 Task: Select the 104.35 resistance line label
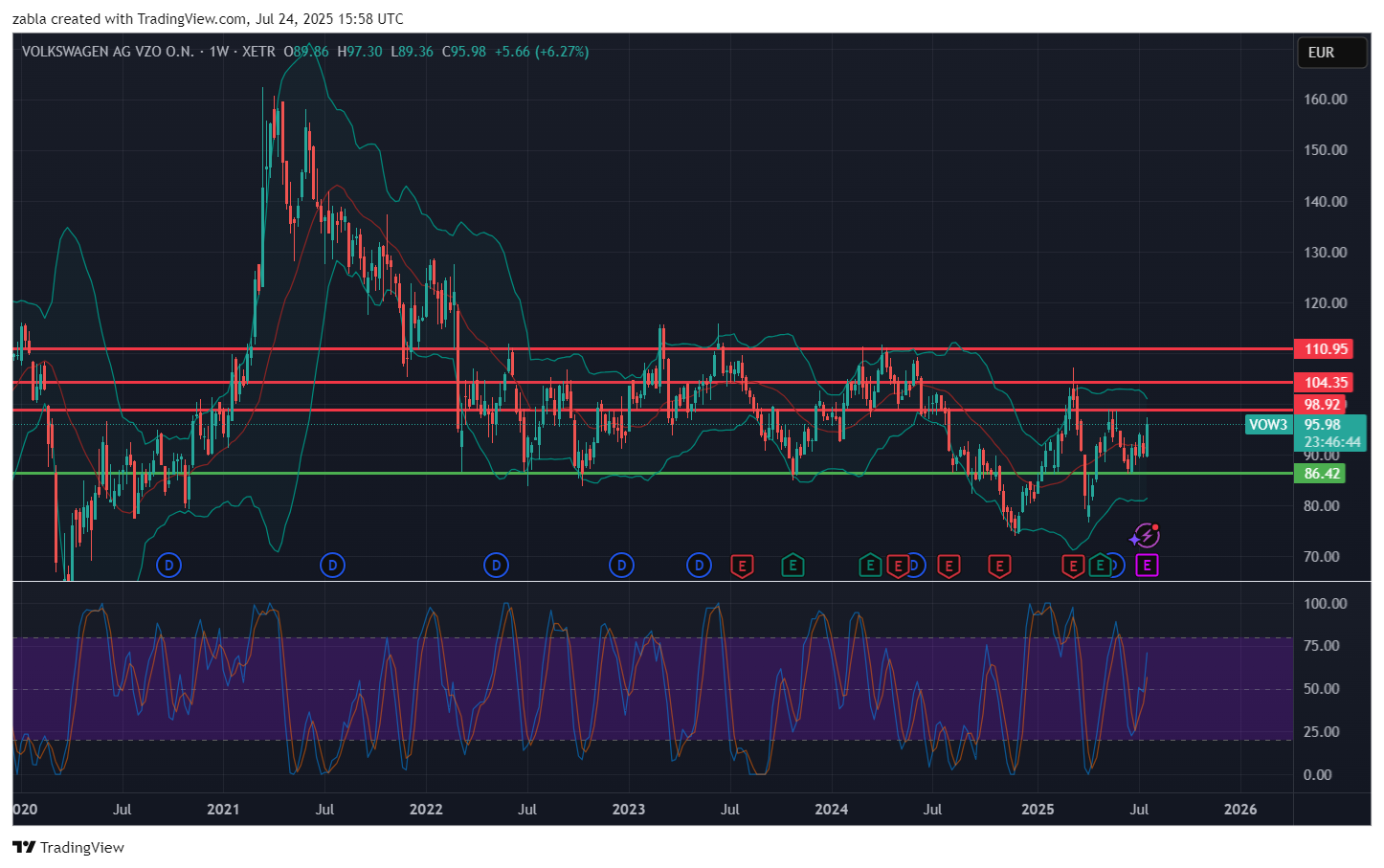click(x=1326, y=383)
